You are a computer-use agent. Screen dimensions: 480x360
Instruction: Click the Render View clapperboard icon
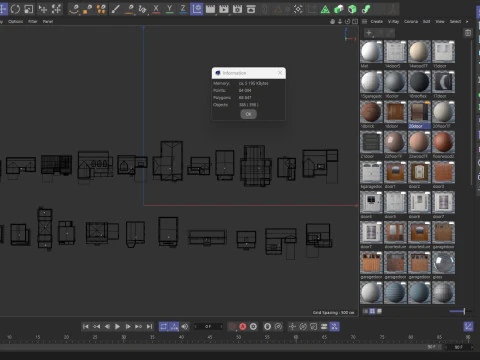tap(210, 9)
